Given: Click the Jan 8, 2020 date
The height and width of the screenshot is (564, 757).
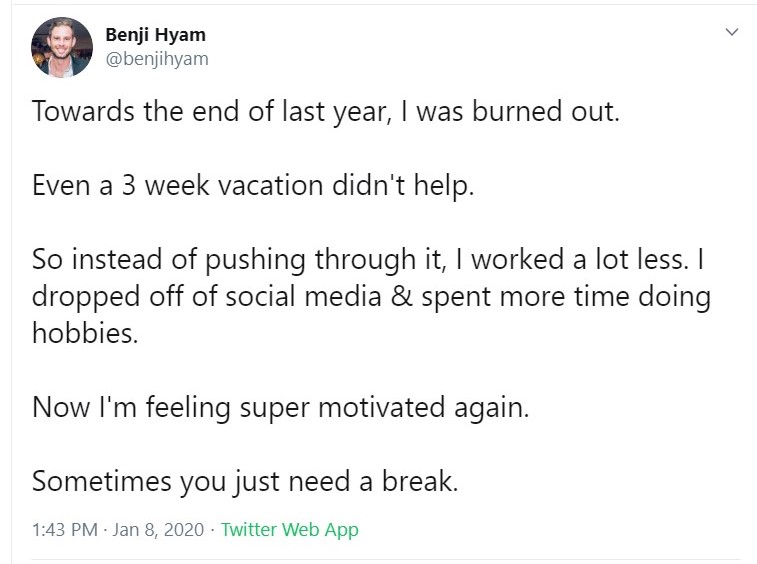Looking at the screenshot, I should coord(157,530).
